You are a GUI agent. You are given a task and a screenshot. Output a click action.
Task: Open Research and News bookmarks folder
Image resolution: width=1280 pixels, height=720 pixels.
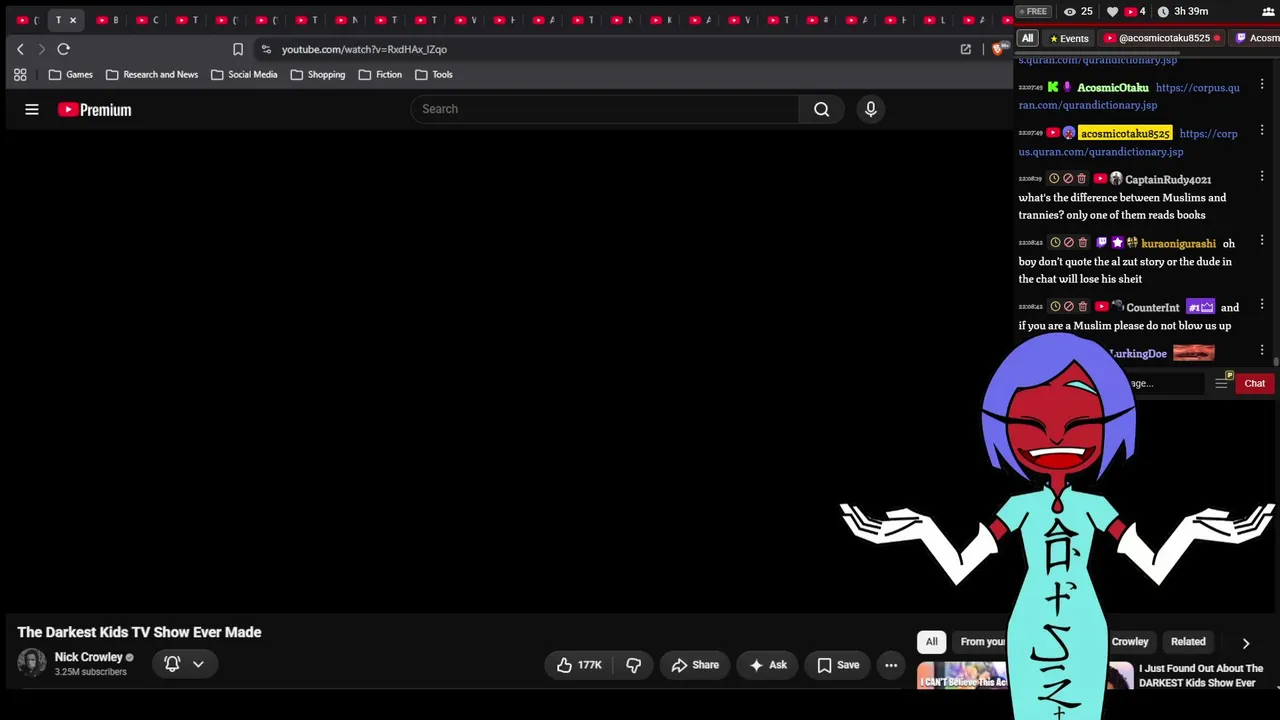151,75
